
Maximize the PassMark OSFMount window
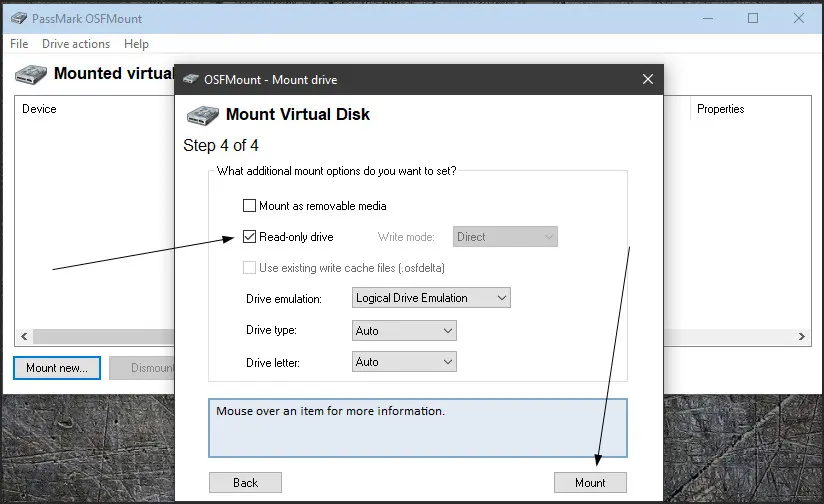[753, 18]
